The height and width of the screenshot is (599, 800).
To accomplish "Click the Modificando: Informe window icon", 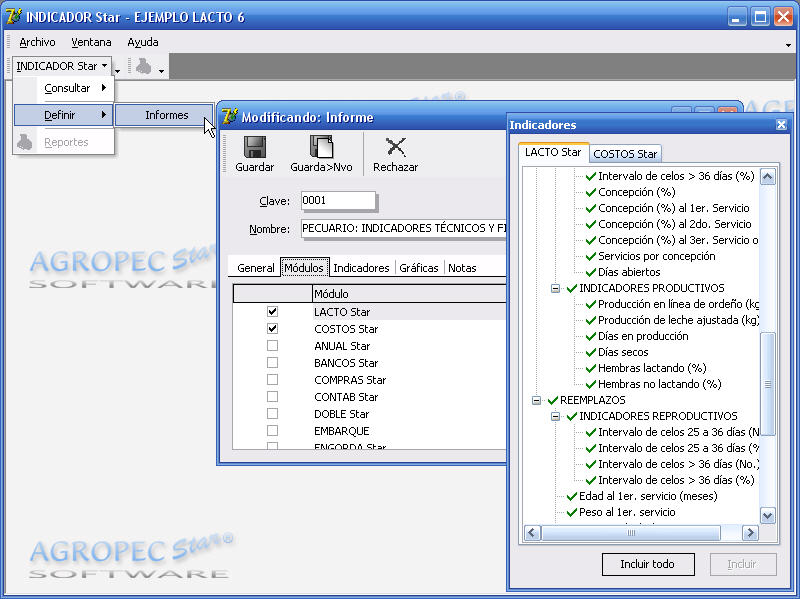I will tap(230, 117).
